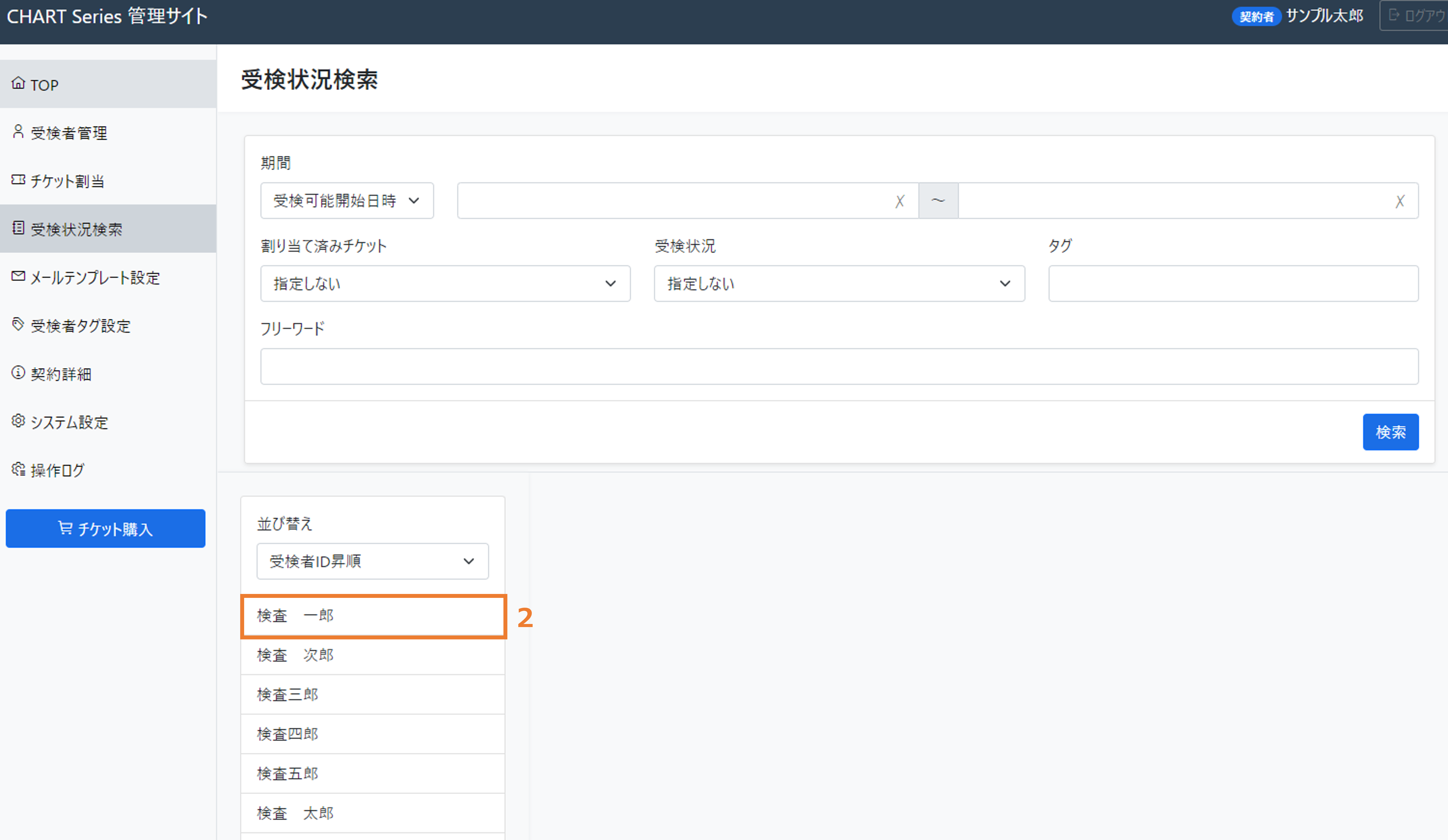This screenshot has width=1448, height=840.
Task: Clear the start date with X
Action: [x=900, y=201]
